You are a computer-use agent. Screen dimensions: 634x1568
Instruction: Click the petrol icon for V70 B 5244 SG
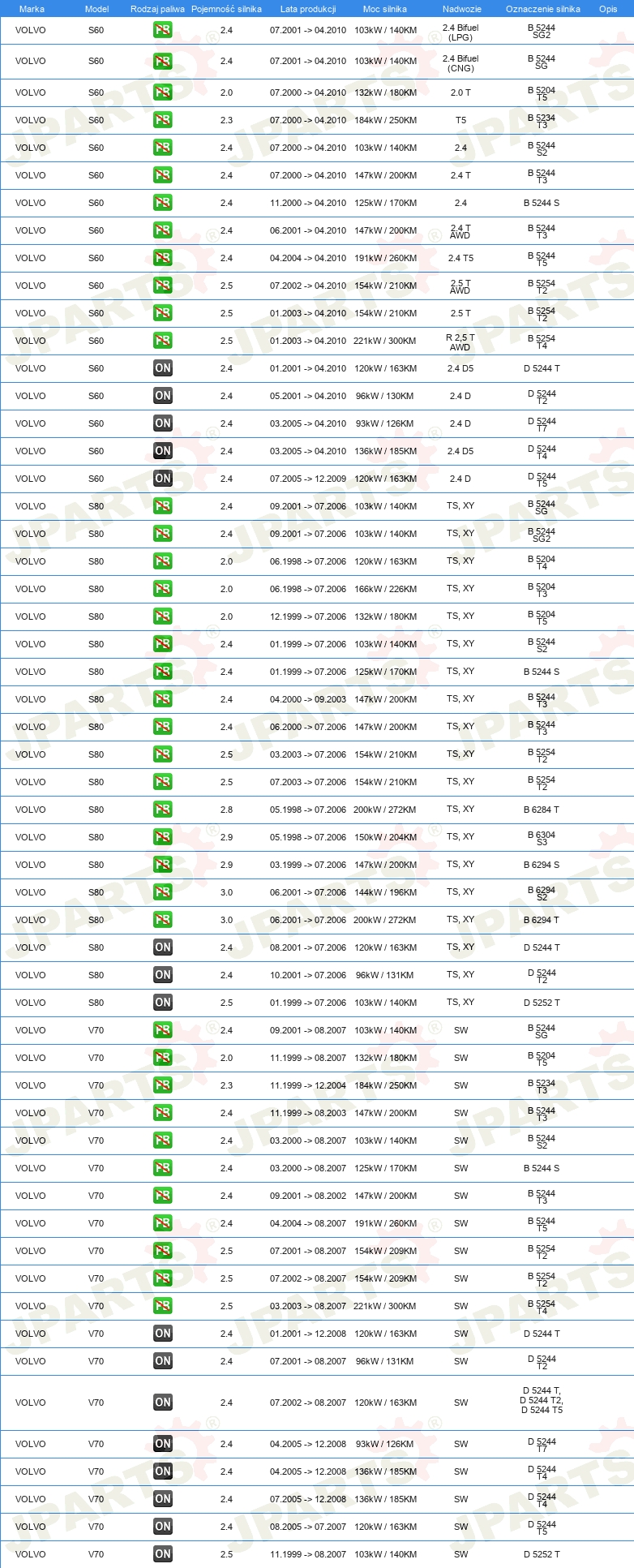point(163,1030)
